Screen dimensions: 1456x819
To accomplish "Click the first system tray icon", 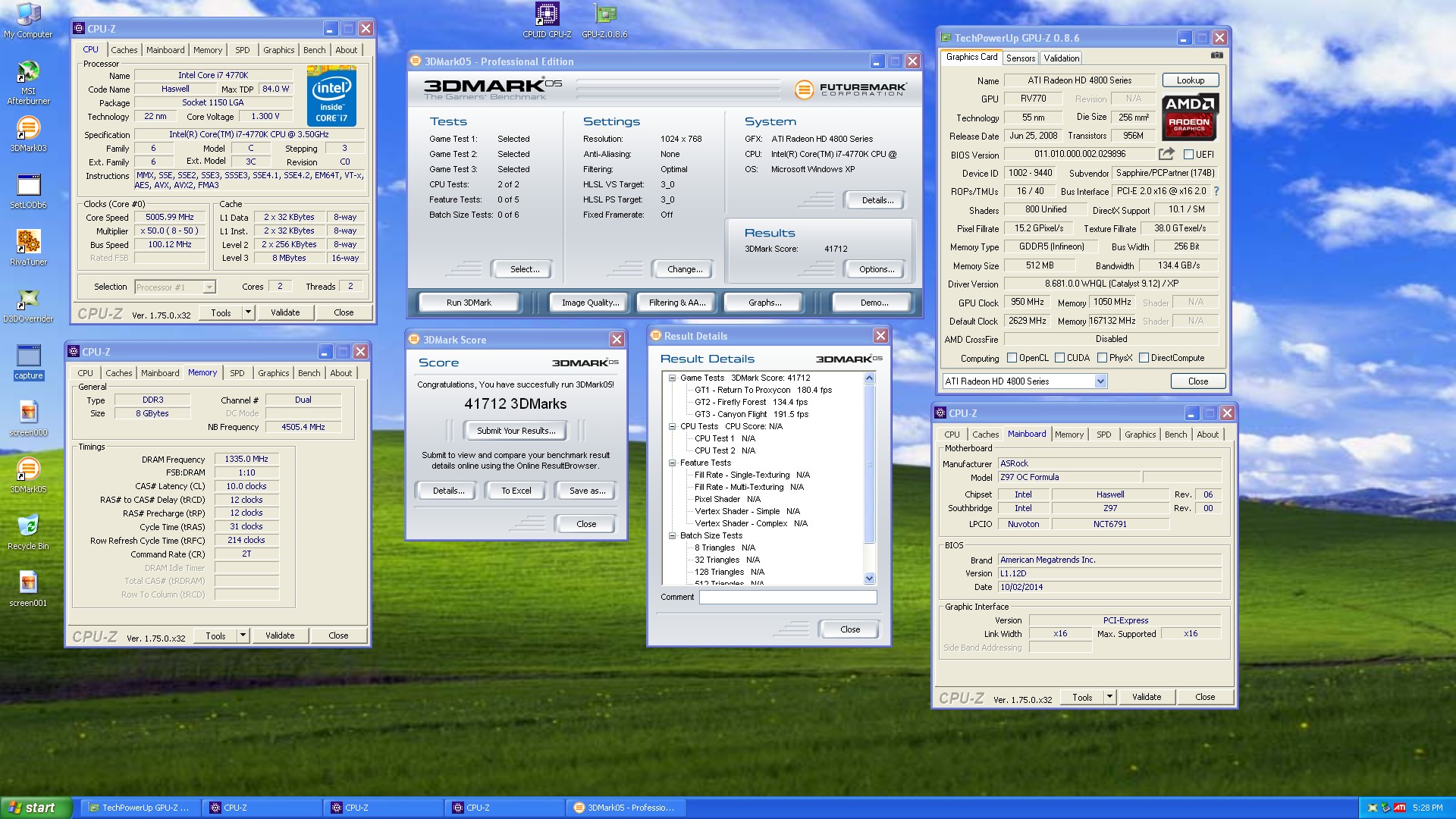I will (1373, 808).
